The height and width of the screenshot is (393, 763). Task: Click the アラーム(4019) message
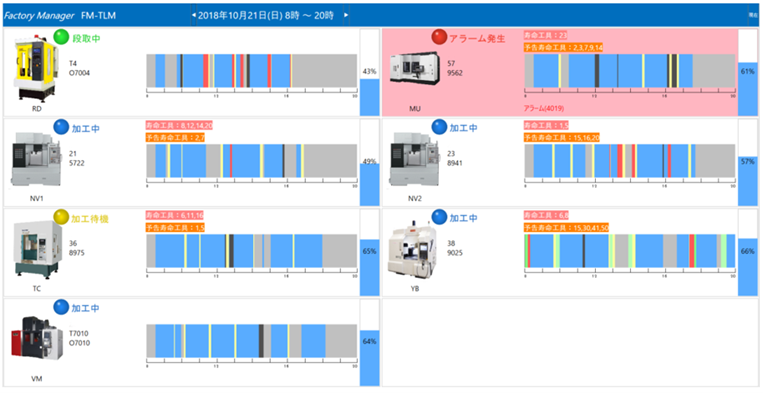click(x=544, y=108)
